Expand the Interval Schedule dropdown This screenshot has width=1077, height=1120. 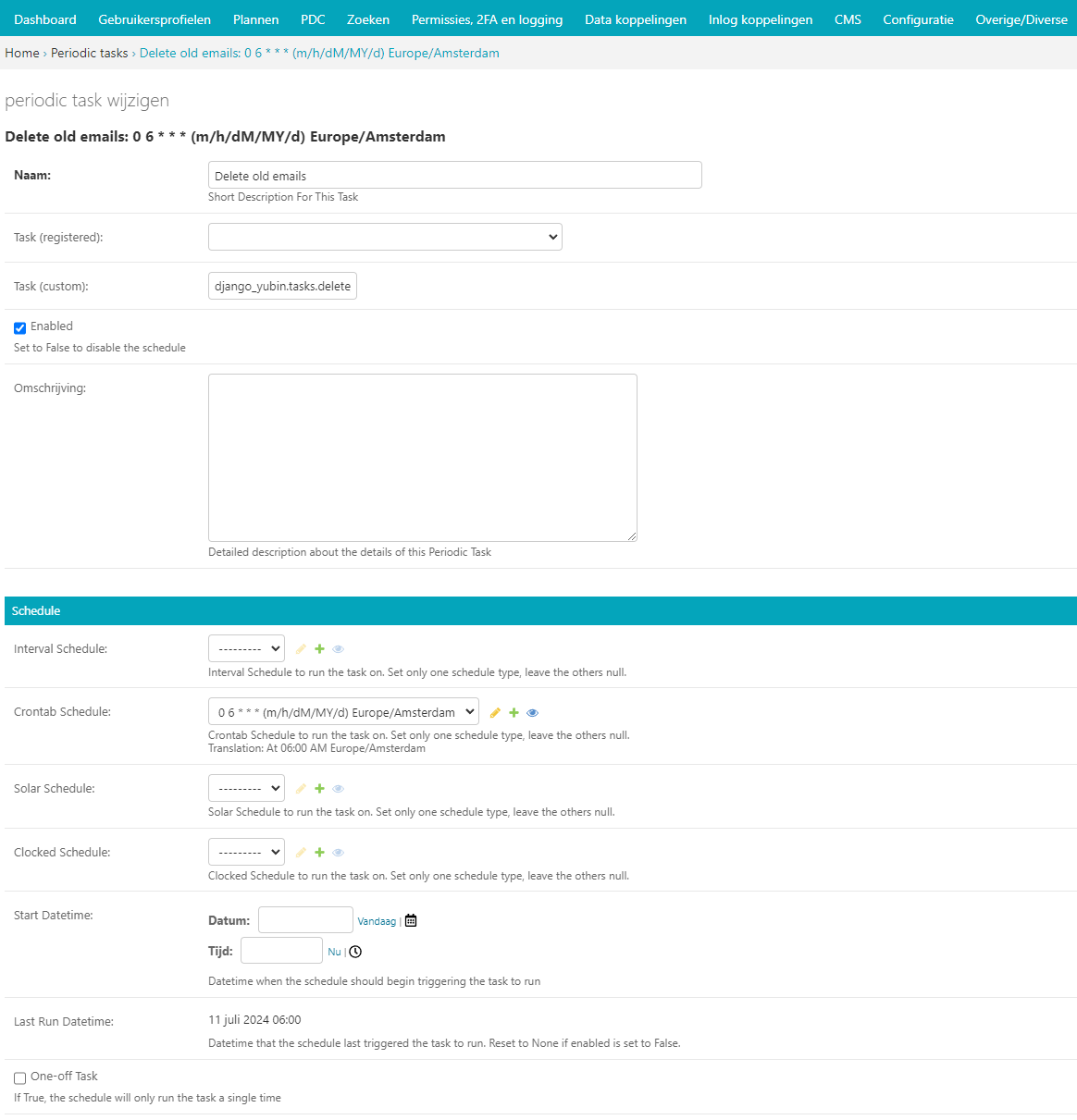(x=246, y=648)
